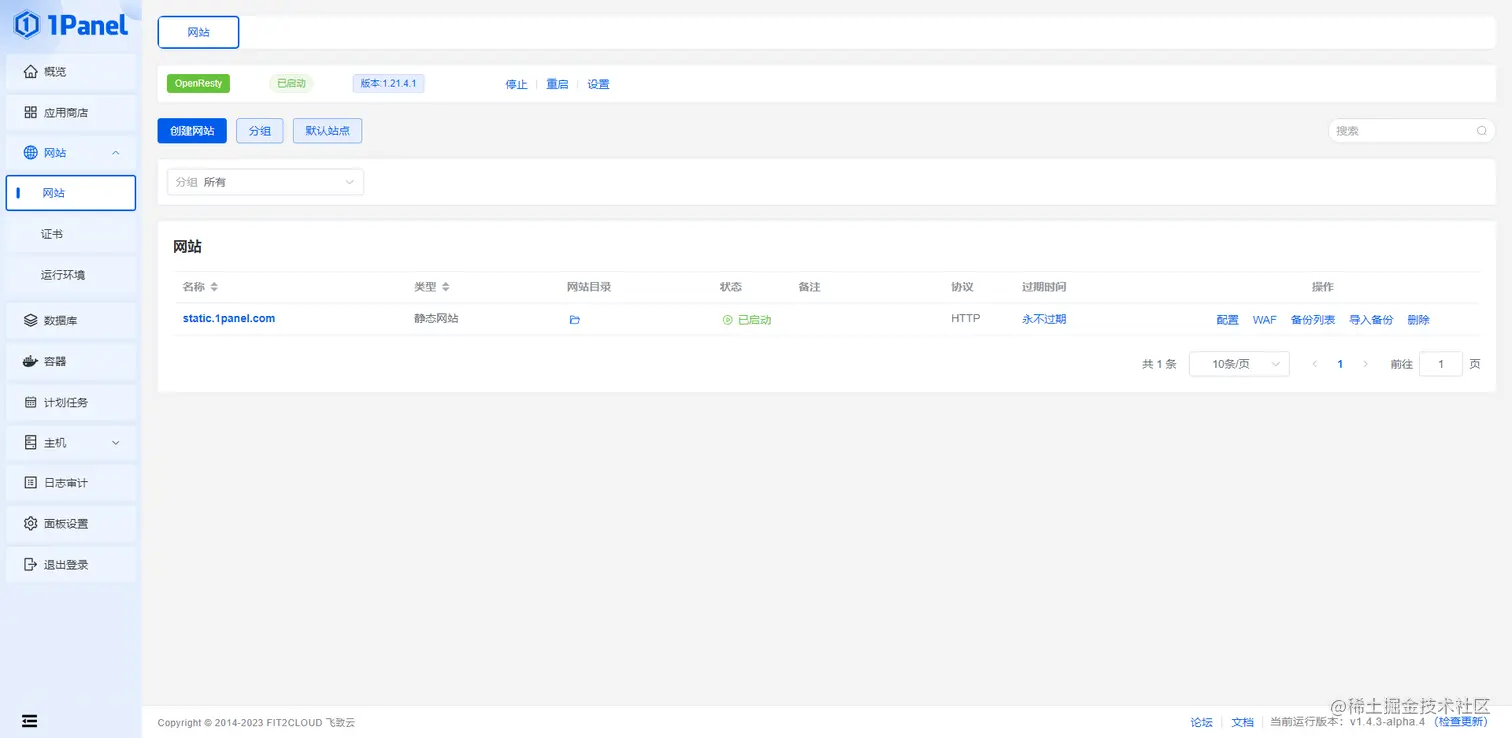This screenshot has height=738, width=1512.
Task: Open 日志审计 log audit
Action: (x=70, y=483)
